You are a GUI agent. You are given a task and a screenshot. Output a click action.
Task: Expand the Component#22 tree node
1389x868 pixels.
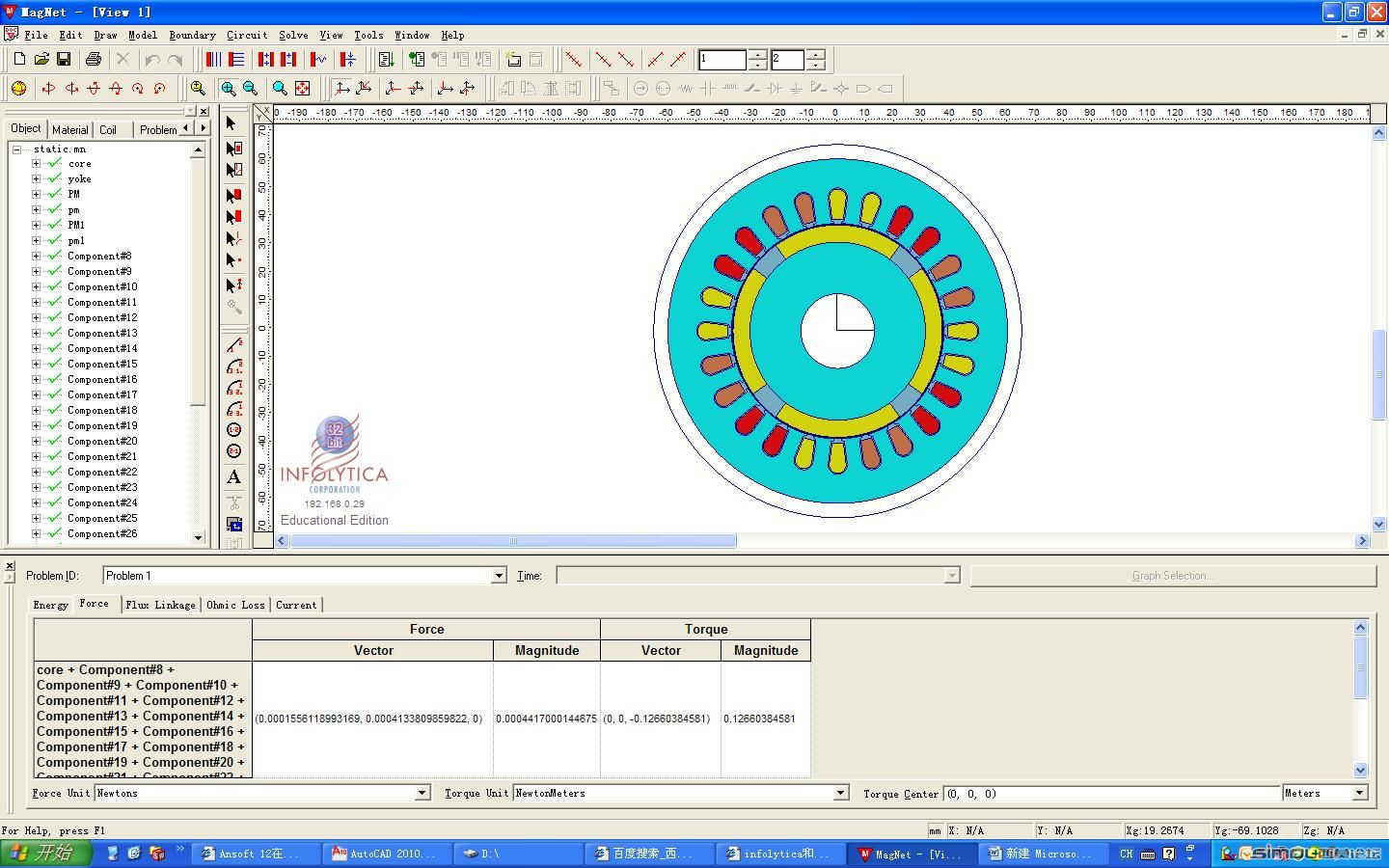(36, 473)
